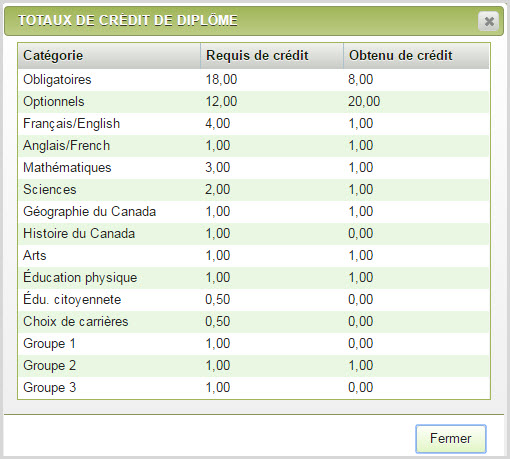The width and height of the screenshot is (510, 459).
Task: Click the Fermer button
Action: 451,439
